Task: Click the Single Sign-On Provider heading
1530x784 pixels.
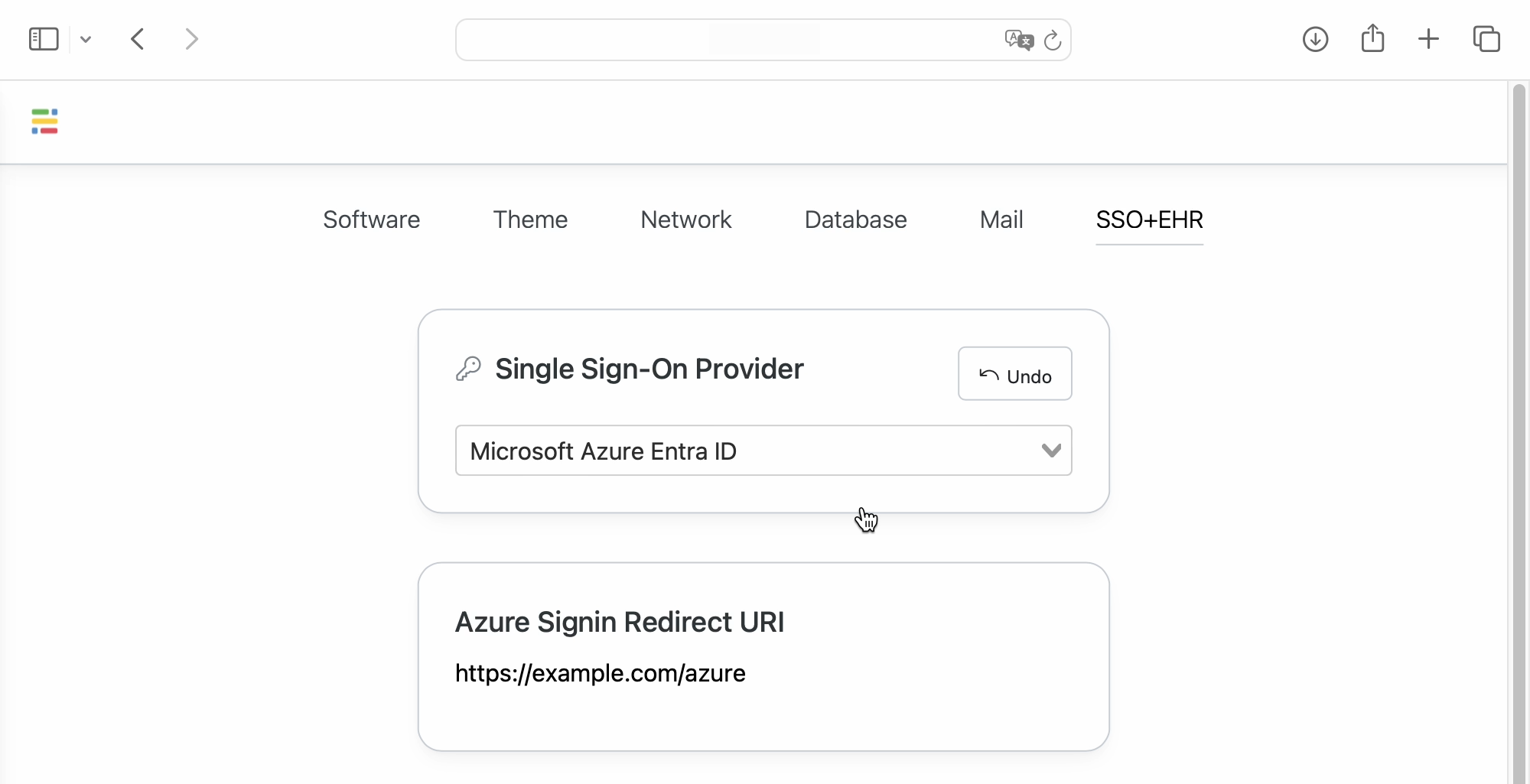Action: click(649, 369)
